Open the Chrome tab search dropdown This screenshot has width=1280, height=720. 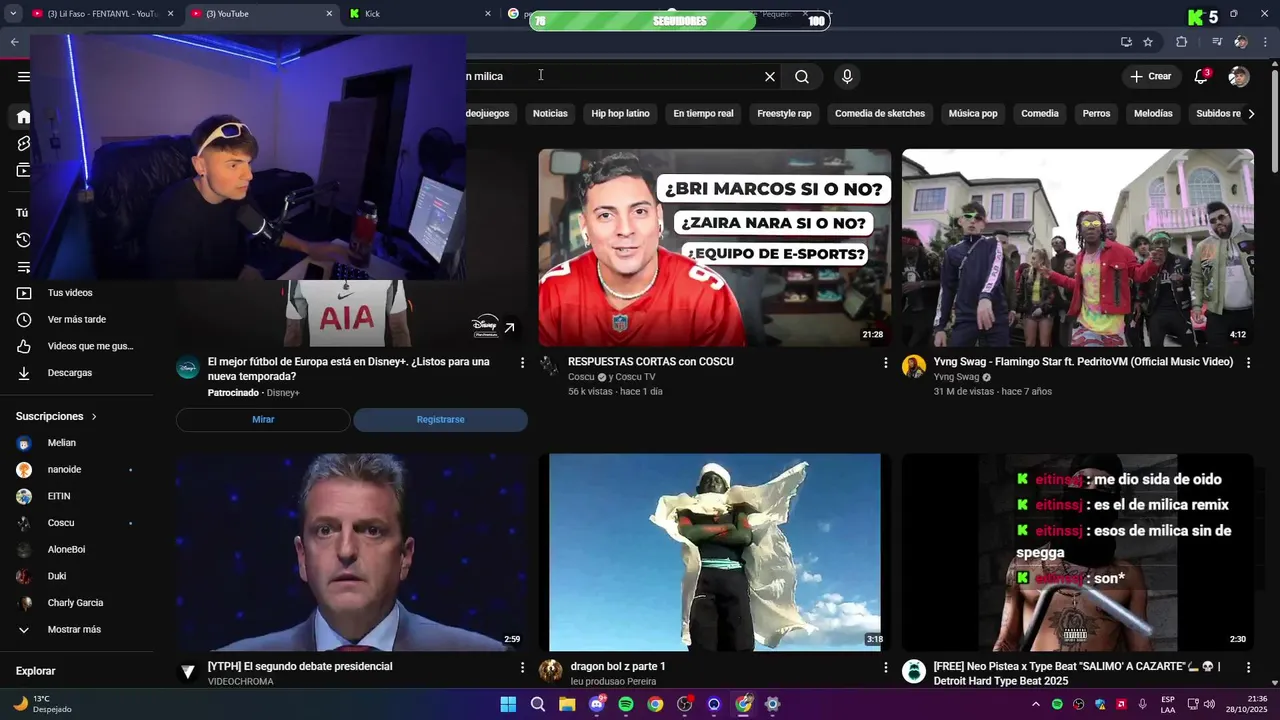(x=14, y=14)
